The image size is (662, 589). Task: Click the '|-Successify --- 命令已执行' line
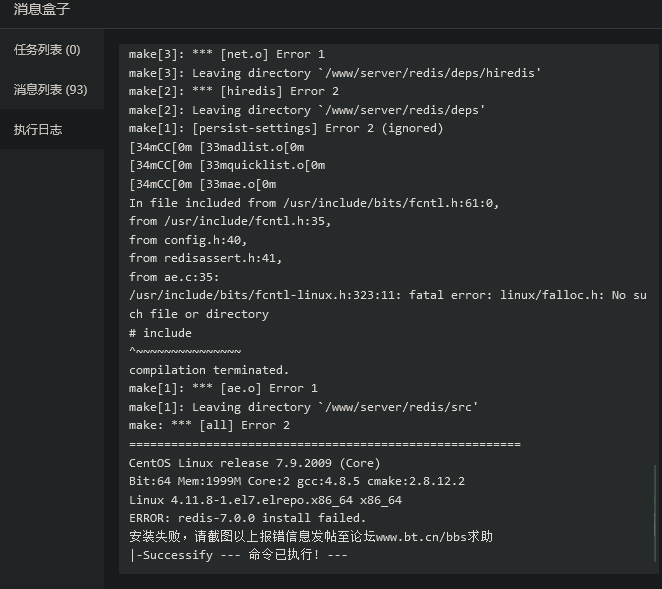[239, 555]
